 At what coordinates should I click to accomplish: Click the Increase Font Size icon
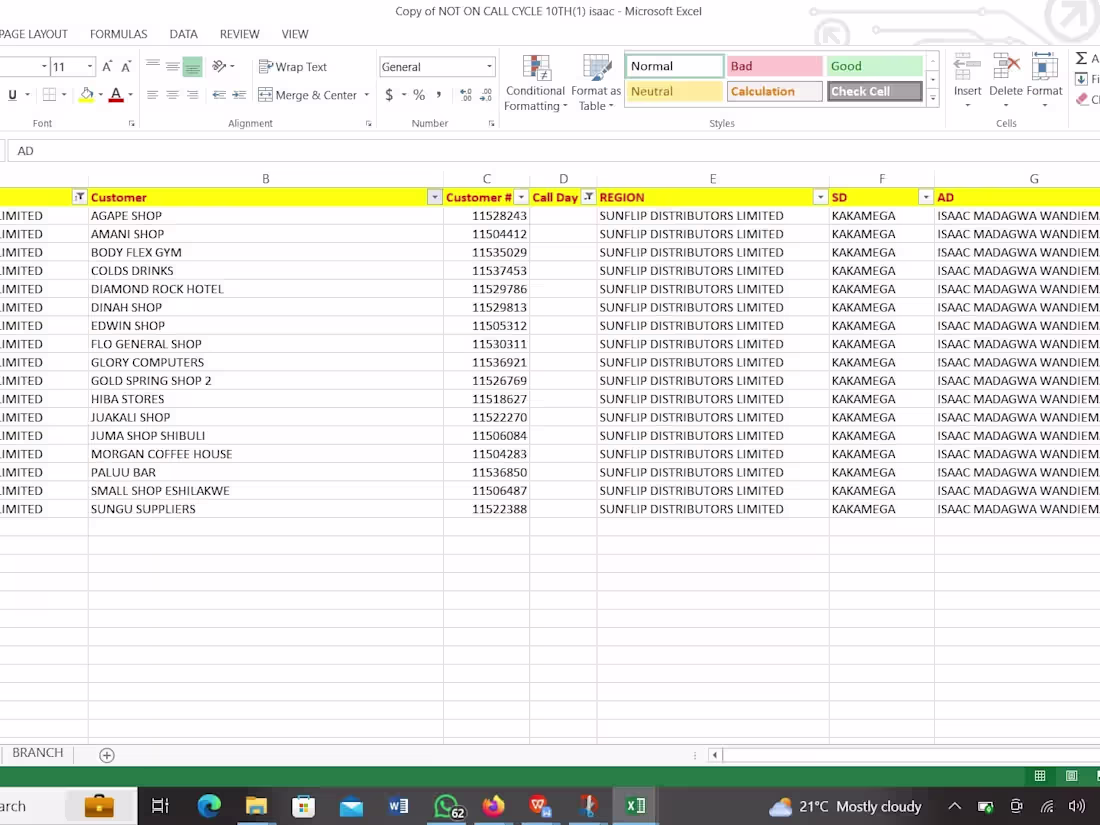pyautogui.click(x=107, y=67)
